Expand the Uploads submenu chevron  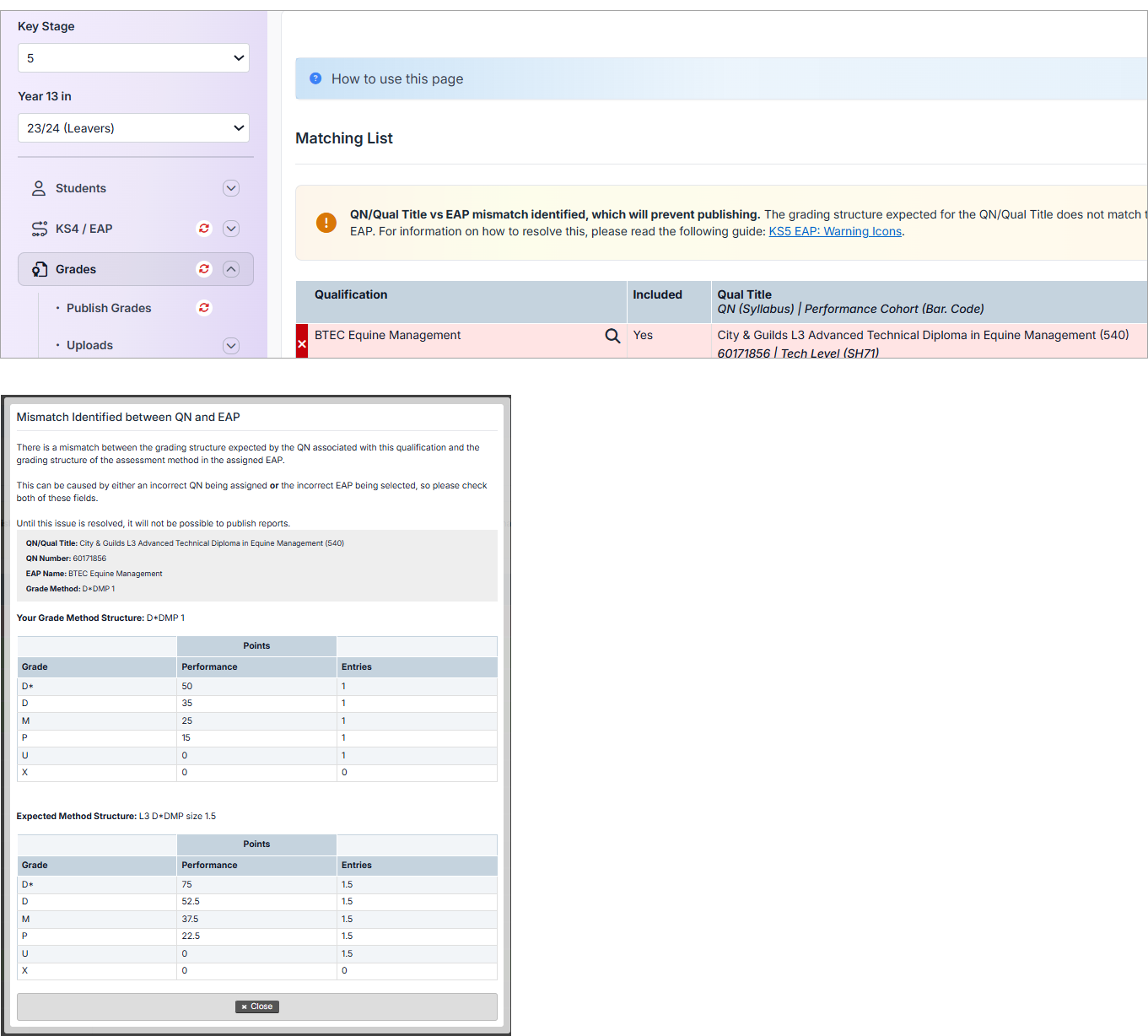click(x=231, y=346)
